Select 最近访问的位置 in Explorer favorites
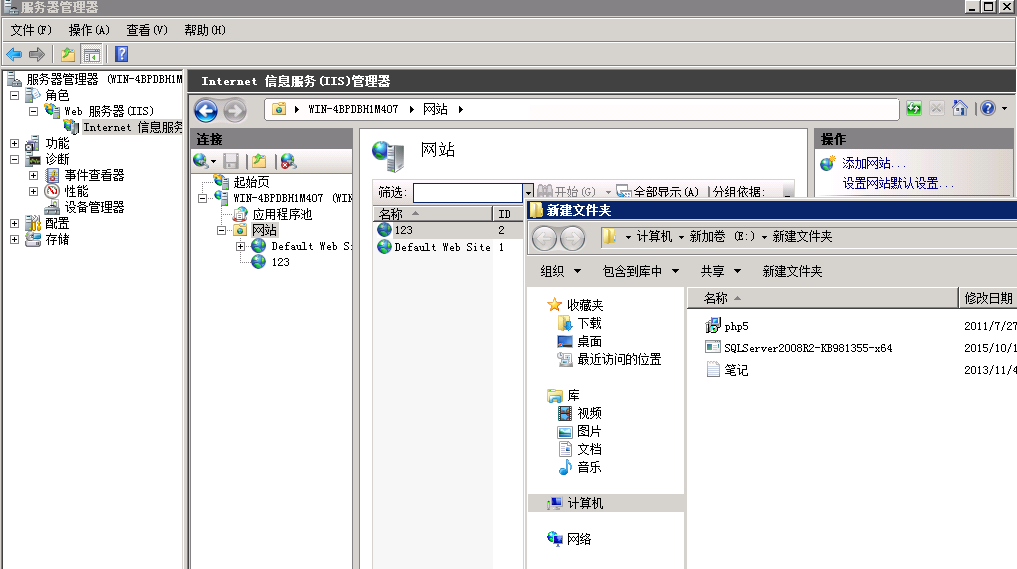Screen dimensions: 1017x569 pyautogui.click(x=619, y=359)
